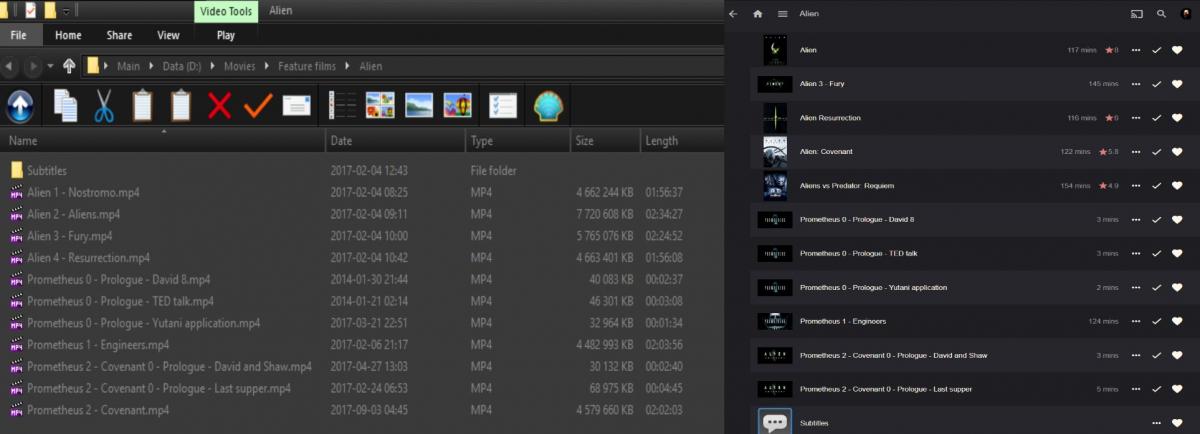Sort files by the Length column header
Image resolution: width=1200 pixels, height=434 pixels.
[x=680, y=141]
